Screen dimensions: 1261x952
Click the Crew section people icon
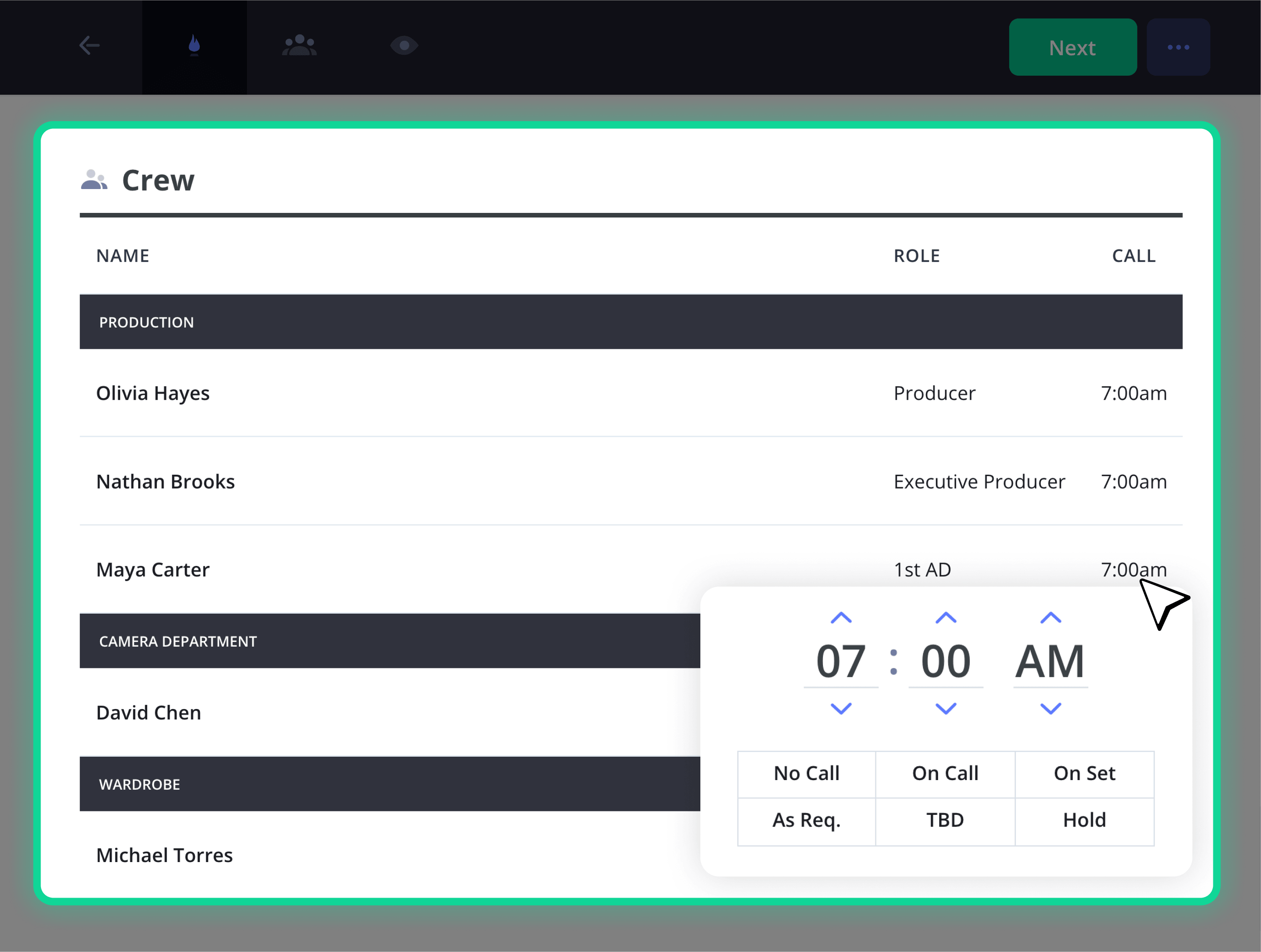94,179
